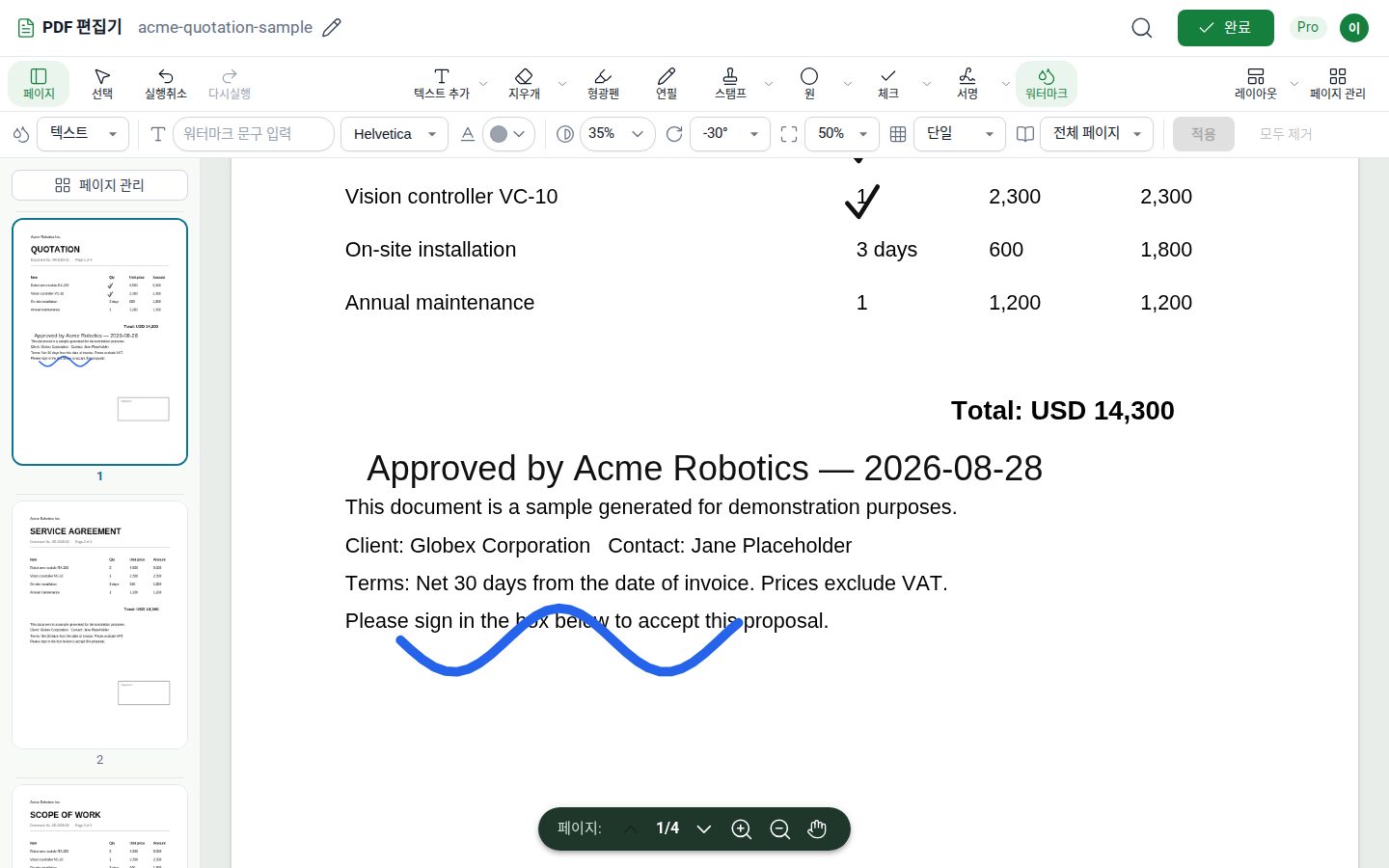Open the 텍스트 watermark type dropdown
This screenshot has height=868, width=1389.
pyautogui.click(x=83, y=134)
